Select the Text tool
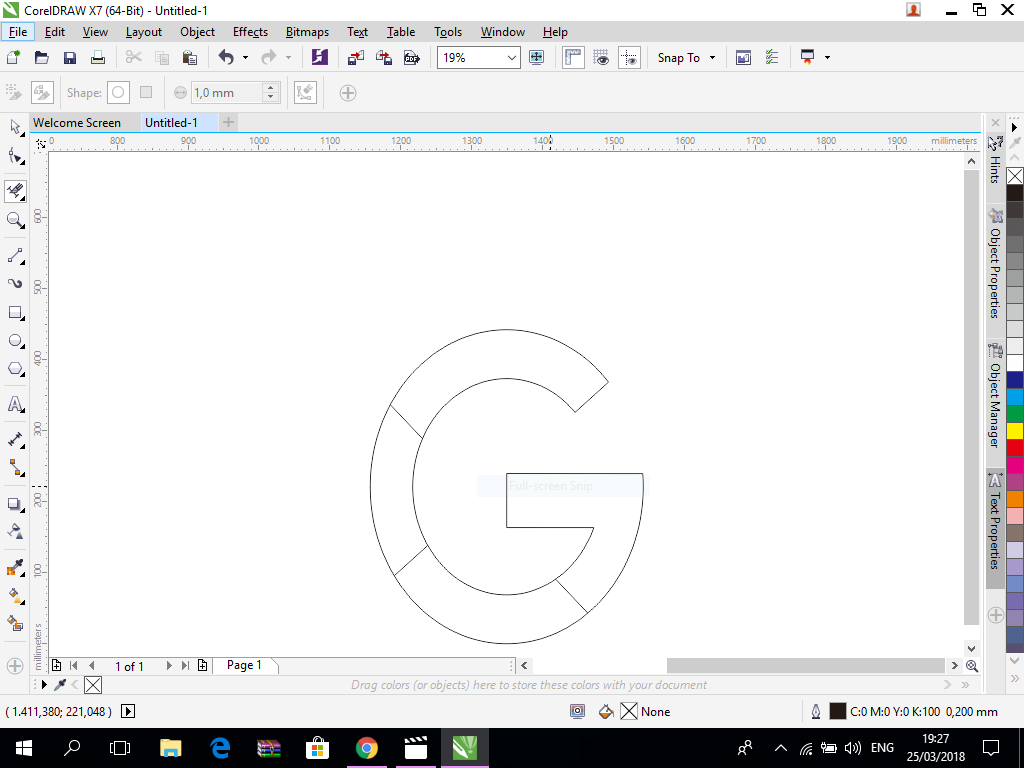Screen dimensions: 1024x768 pos(15,404)
